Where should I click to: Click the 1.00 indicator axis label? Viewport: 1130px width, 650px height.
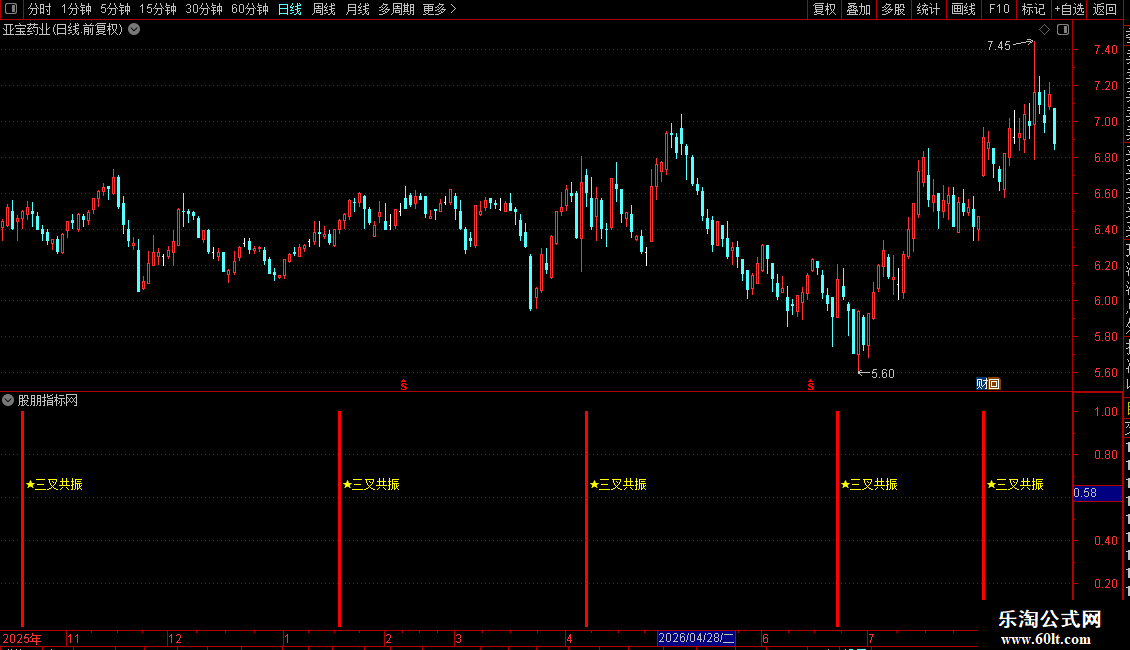click(1105, 411)
